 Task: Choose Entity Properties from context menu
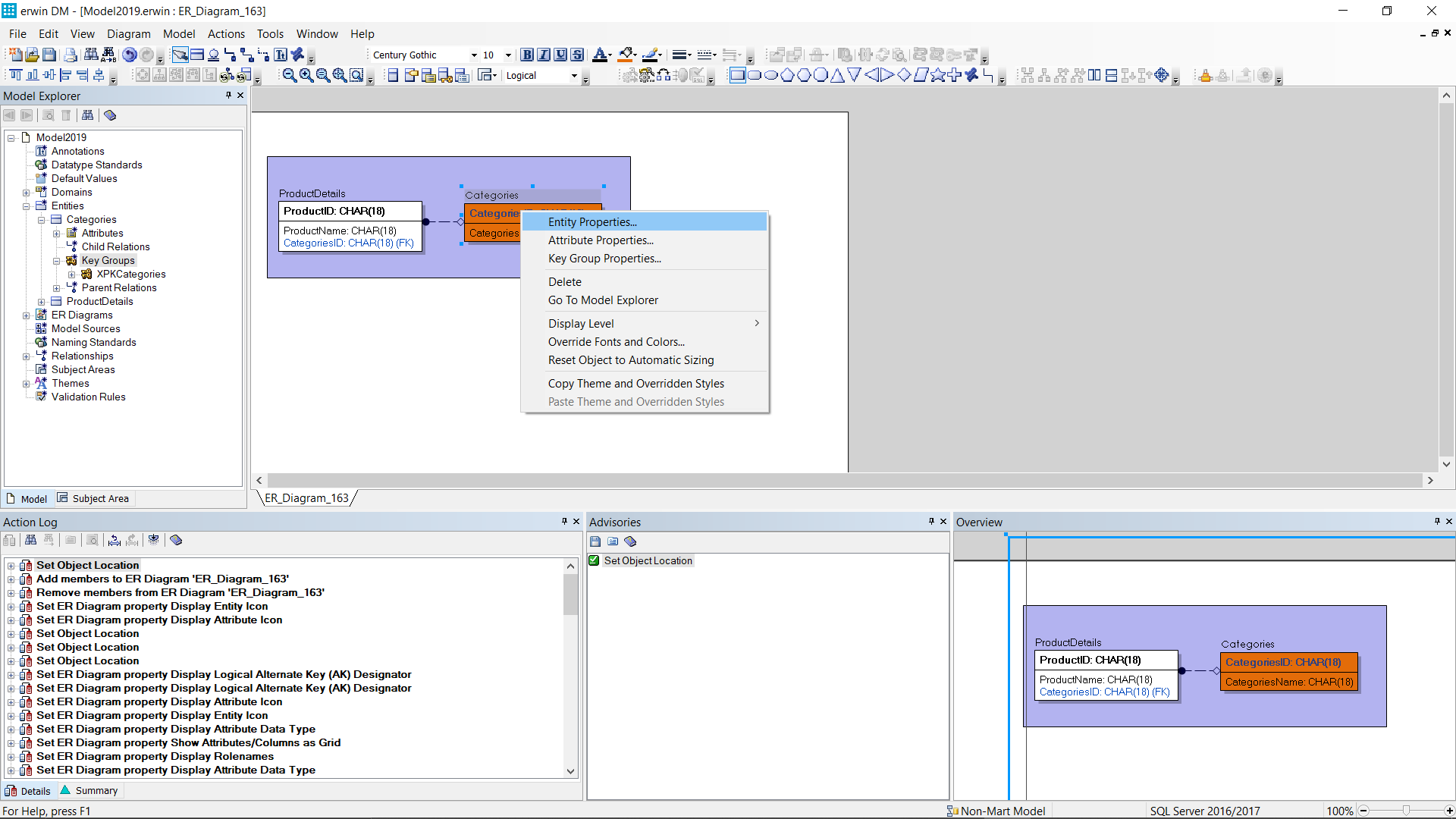[x=592, y=221]
